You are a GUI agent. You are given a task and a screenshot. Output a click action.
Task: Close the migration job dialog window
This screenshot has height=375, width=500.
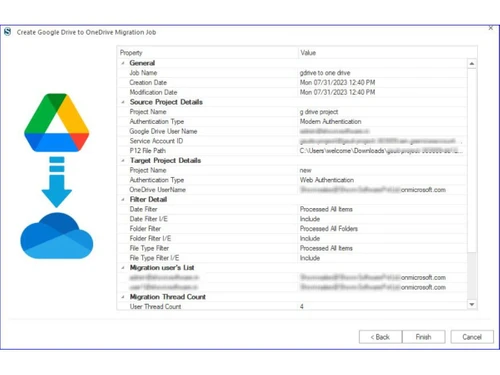[491, 28]
